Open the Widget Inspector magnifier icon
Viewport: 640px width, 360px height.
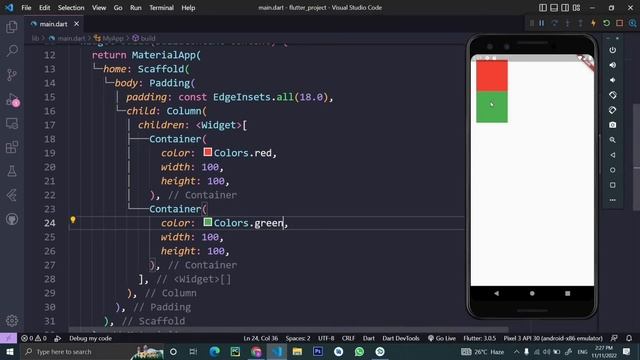tap(632, 23)
